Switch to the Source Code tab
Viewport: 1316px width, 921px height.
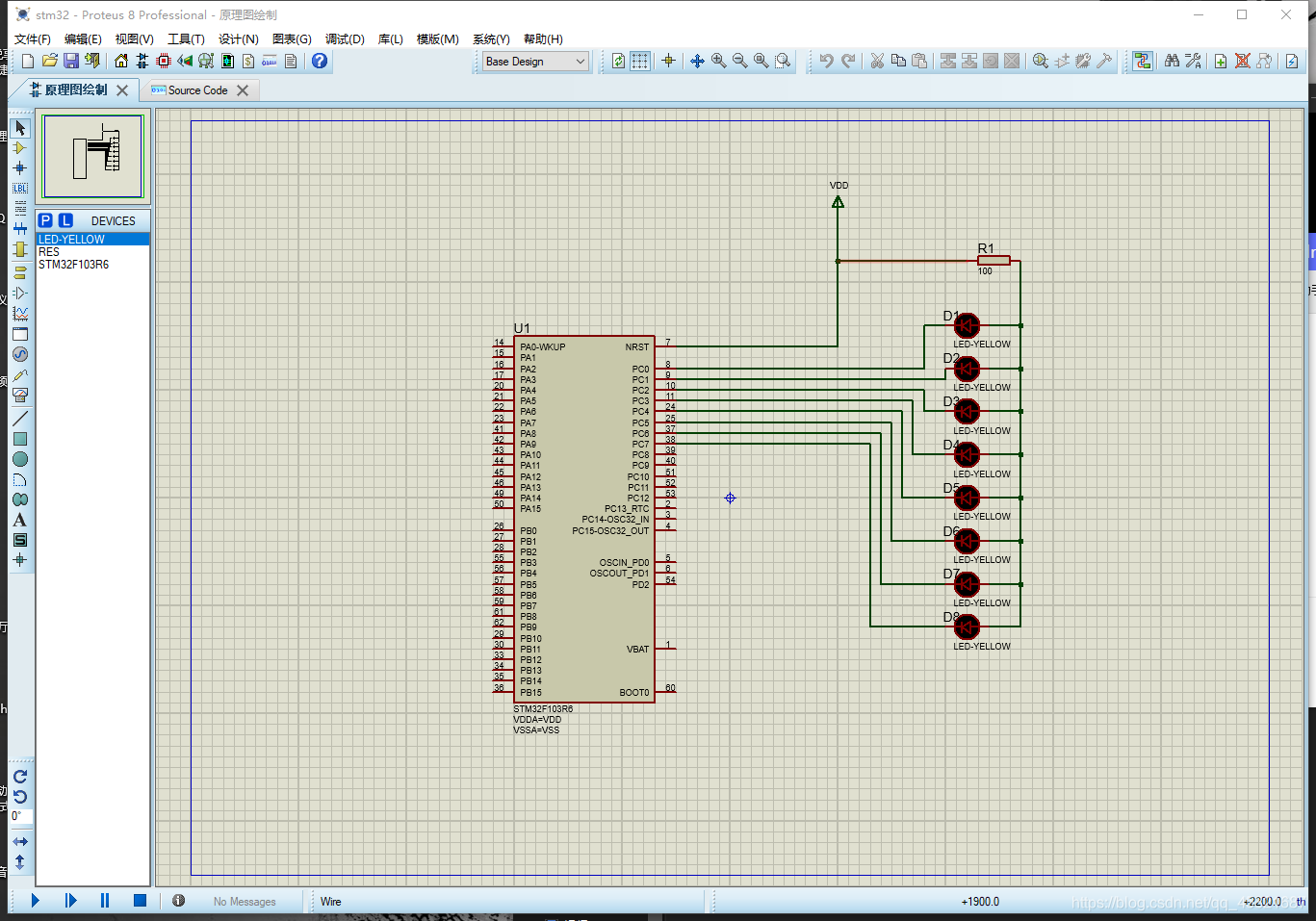click(x=197, y=90)
